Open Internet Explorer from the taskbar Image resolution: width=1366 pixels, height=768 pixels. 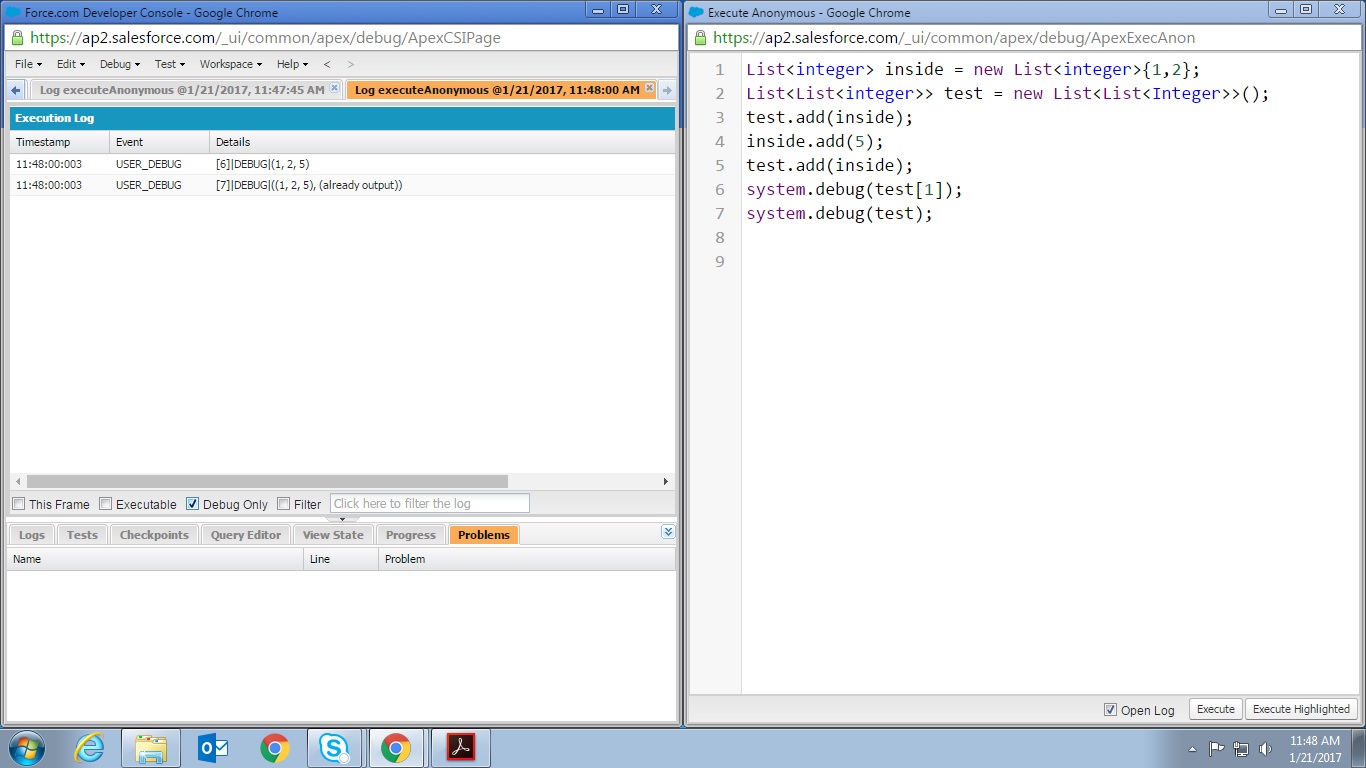[x=89, y=748]
